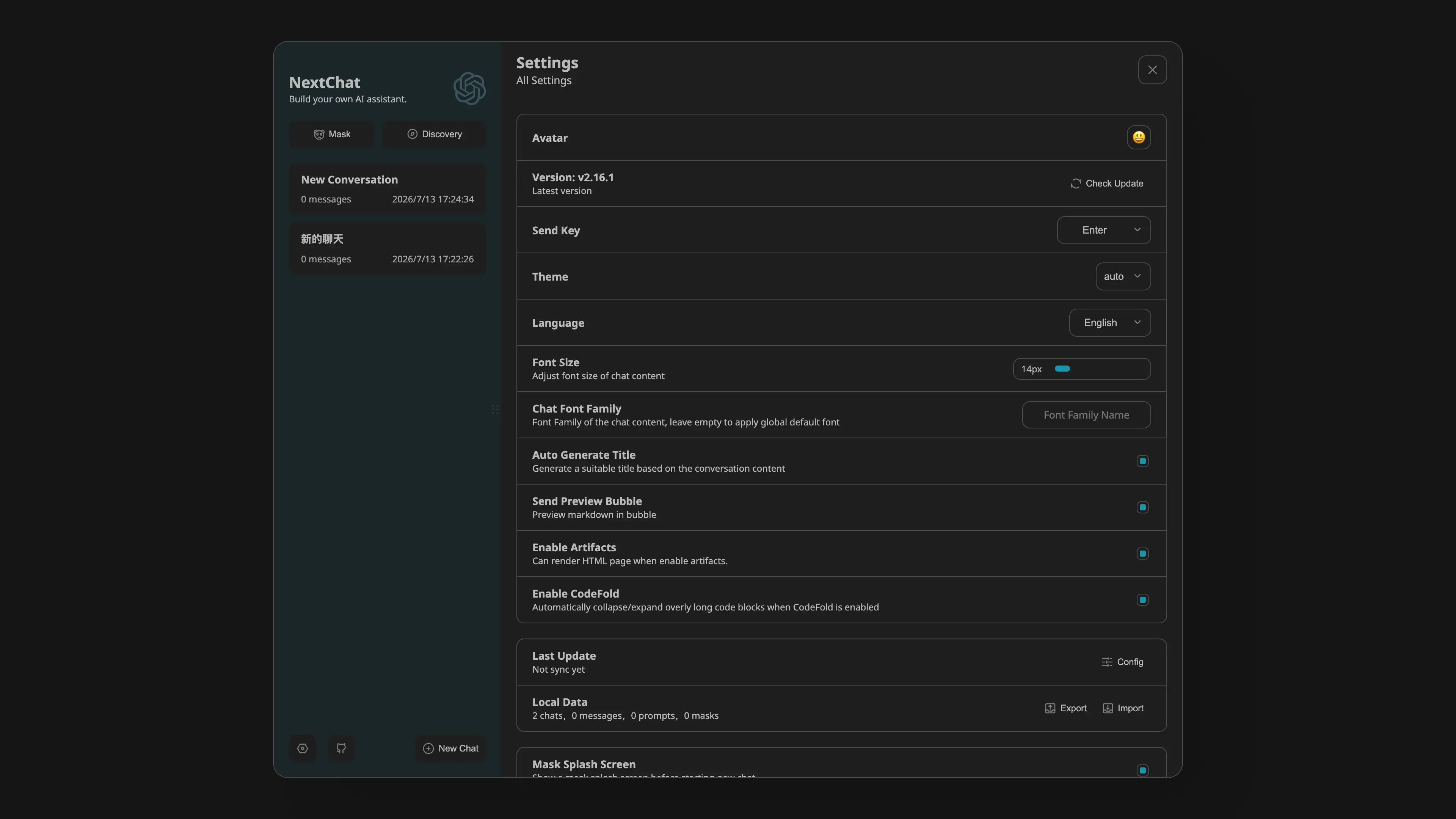
Task: Open the GitHub icon link
Action: tap(341, 748)
